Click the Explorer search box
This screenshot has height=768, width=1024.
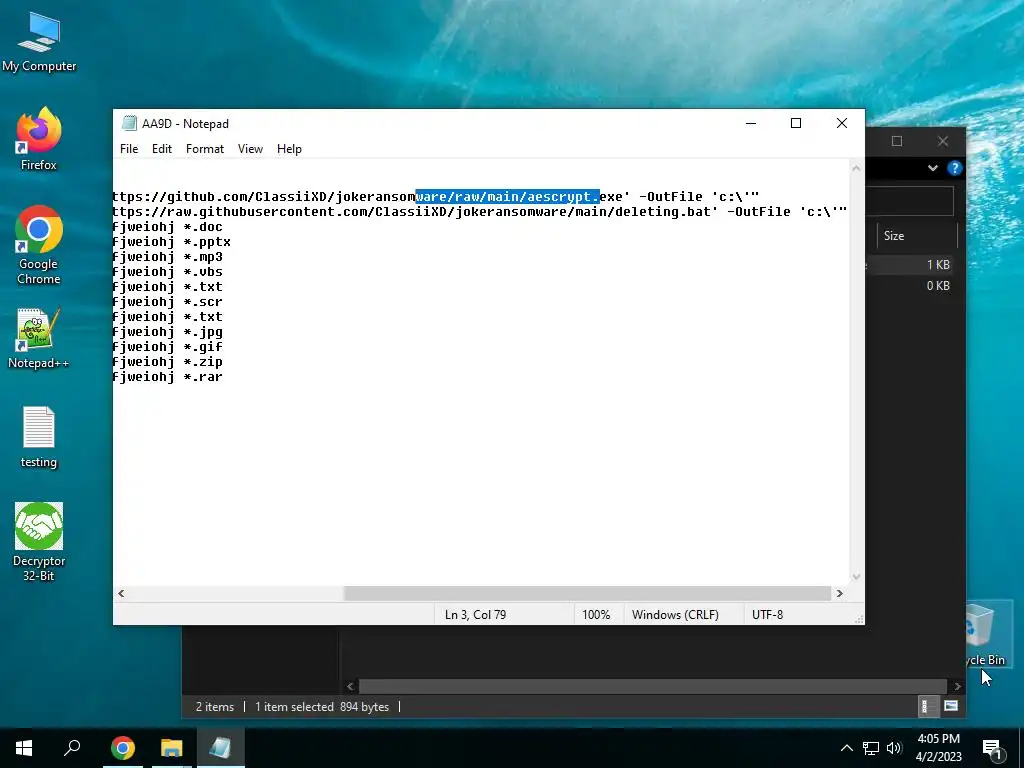(x=910, y=202)
